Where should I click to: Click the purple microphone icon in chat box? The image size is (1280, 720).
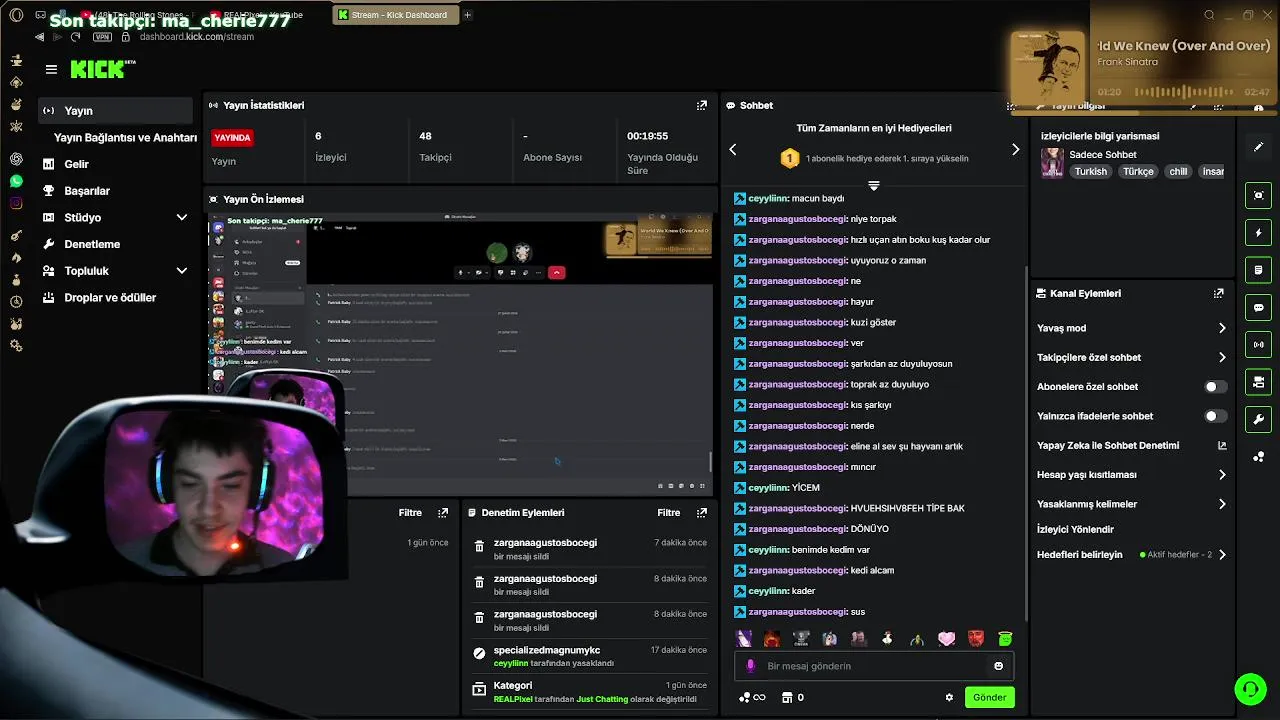pyautogui.click(x=751, y=666)
